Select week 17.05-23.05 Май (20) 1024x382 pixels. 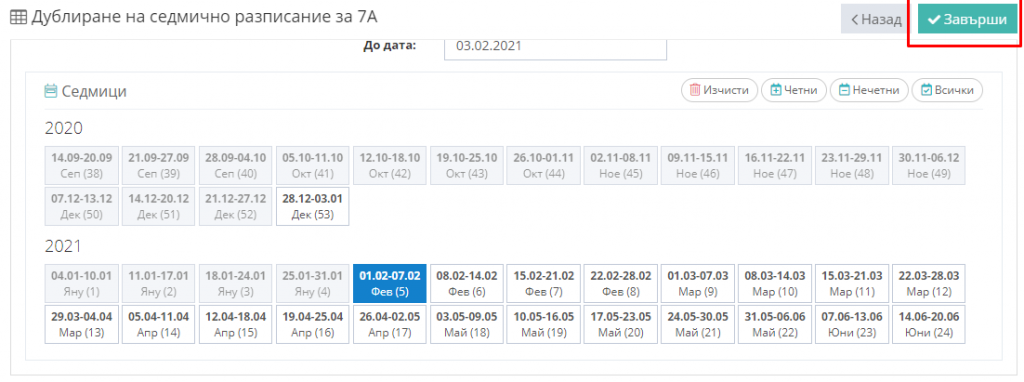point(620,324)
